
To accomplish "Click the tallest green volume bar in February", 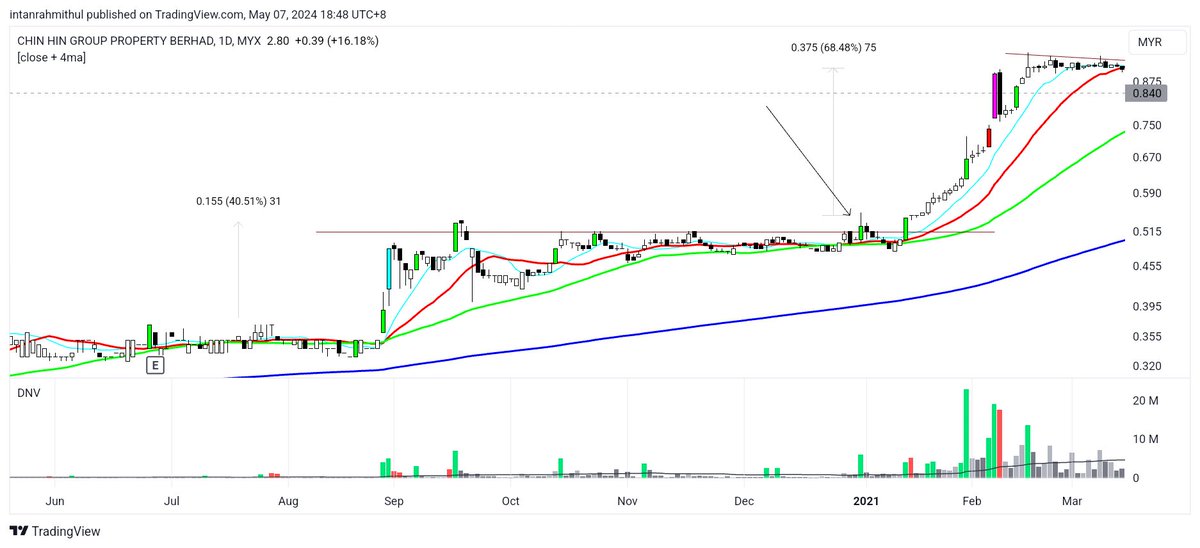I will (x=966, y=433).
